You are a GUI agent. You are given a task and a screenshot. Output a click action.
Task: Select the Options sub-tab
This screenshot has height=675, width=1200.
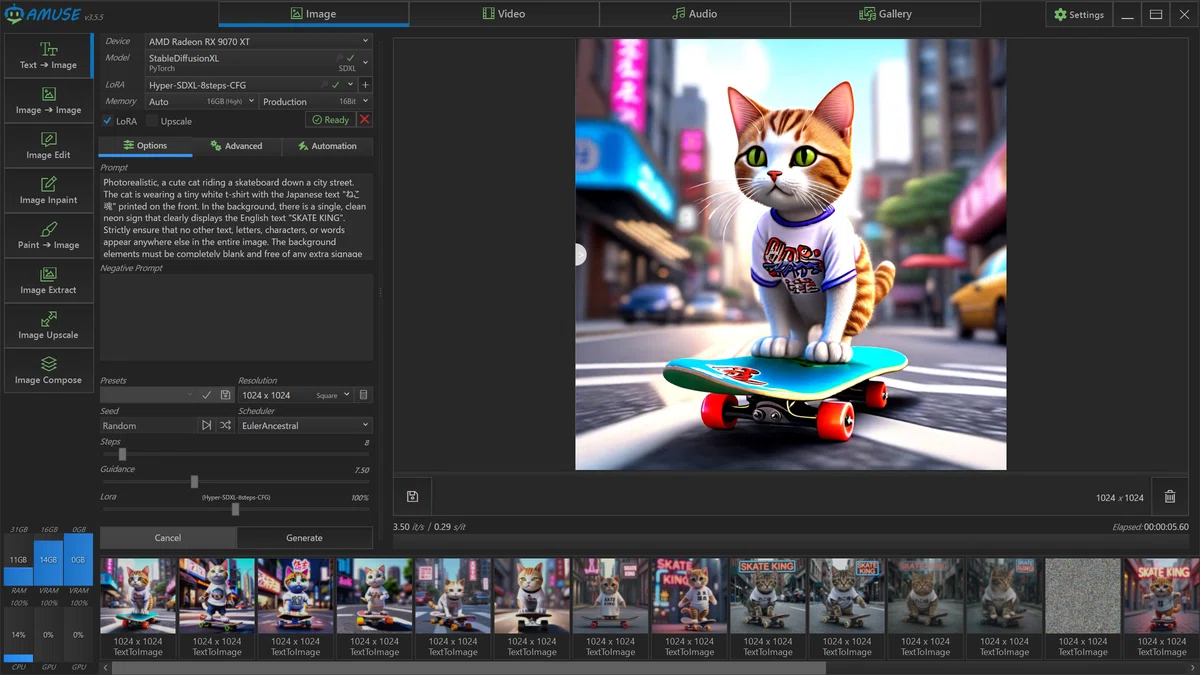click(x=145, y=146)
